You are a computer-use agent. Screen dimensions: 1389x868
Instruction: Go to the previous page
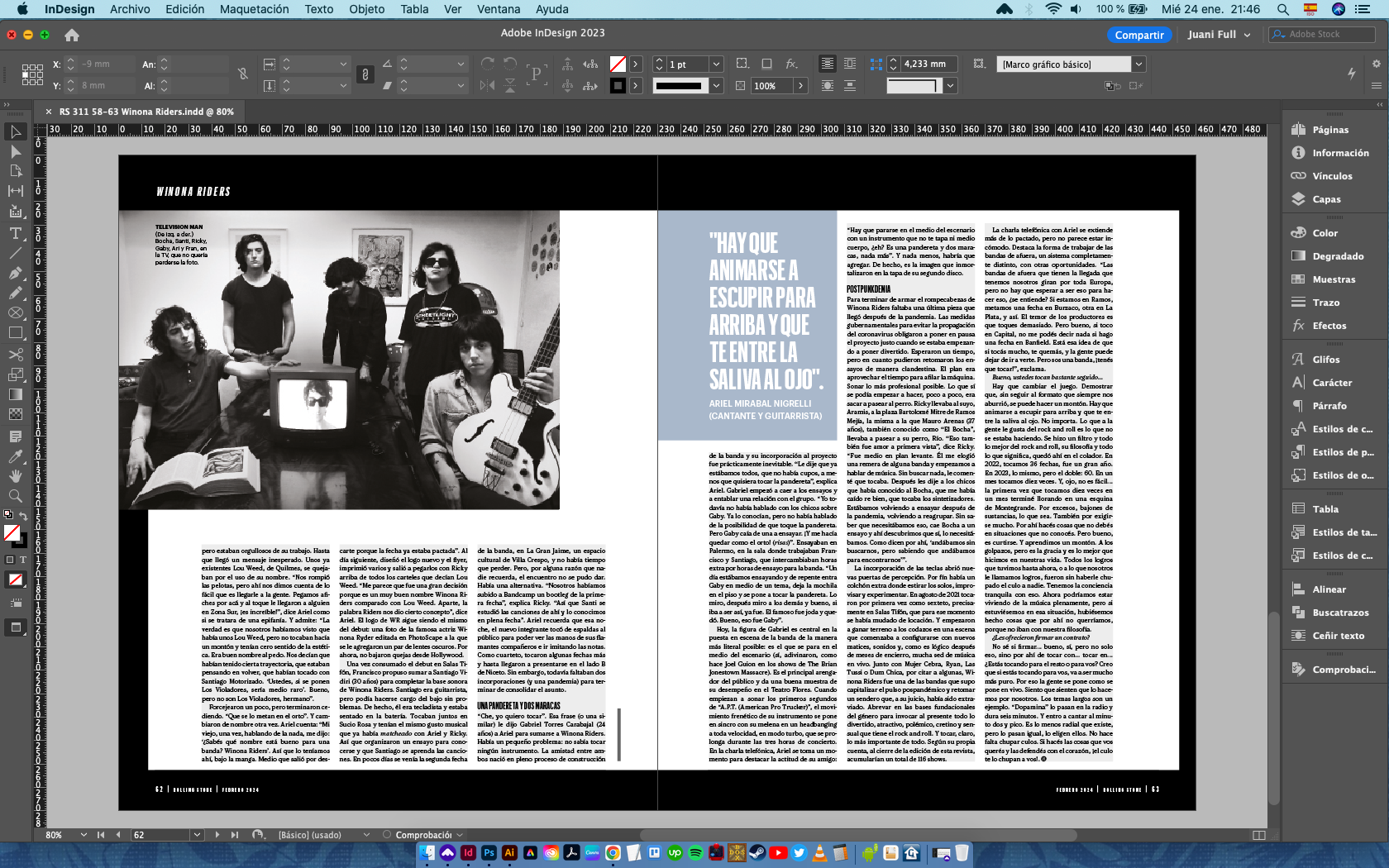coord(118,835)
